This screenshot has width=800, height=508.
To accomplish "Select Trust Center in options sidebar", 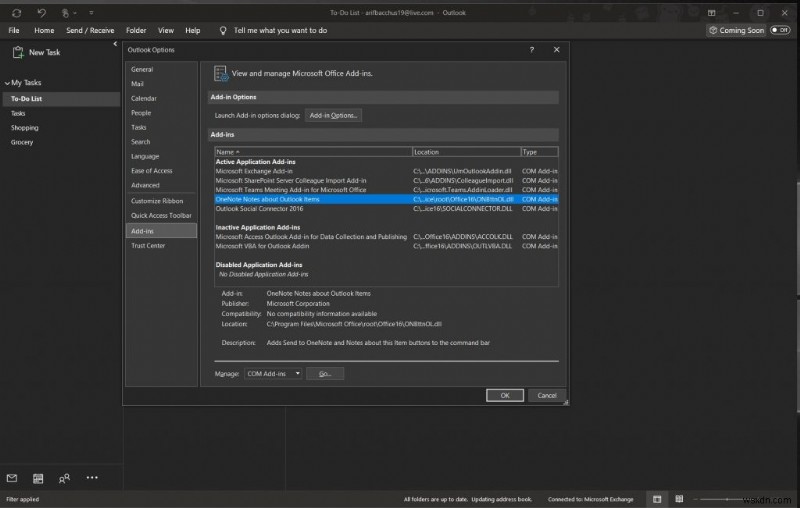I will 148,245.
